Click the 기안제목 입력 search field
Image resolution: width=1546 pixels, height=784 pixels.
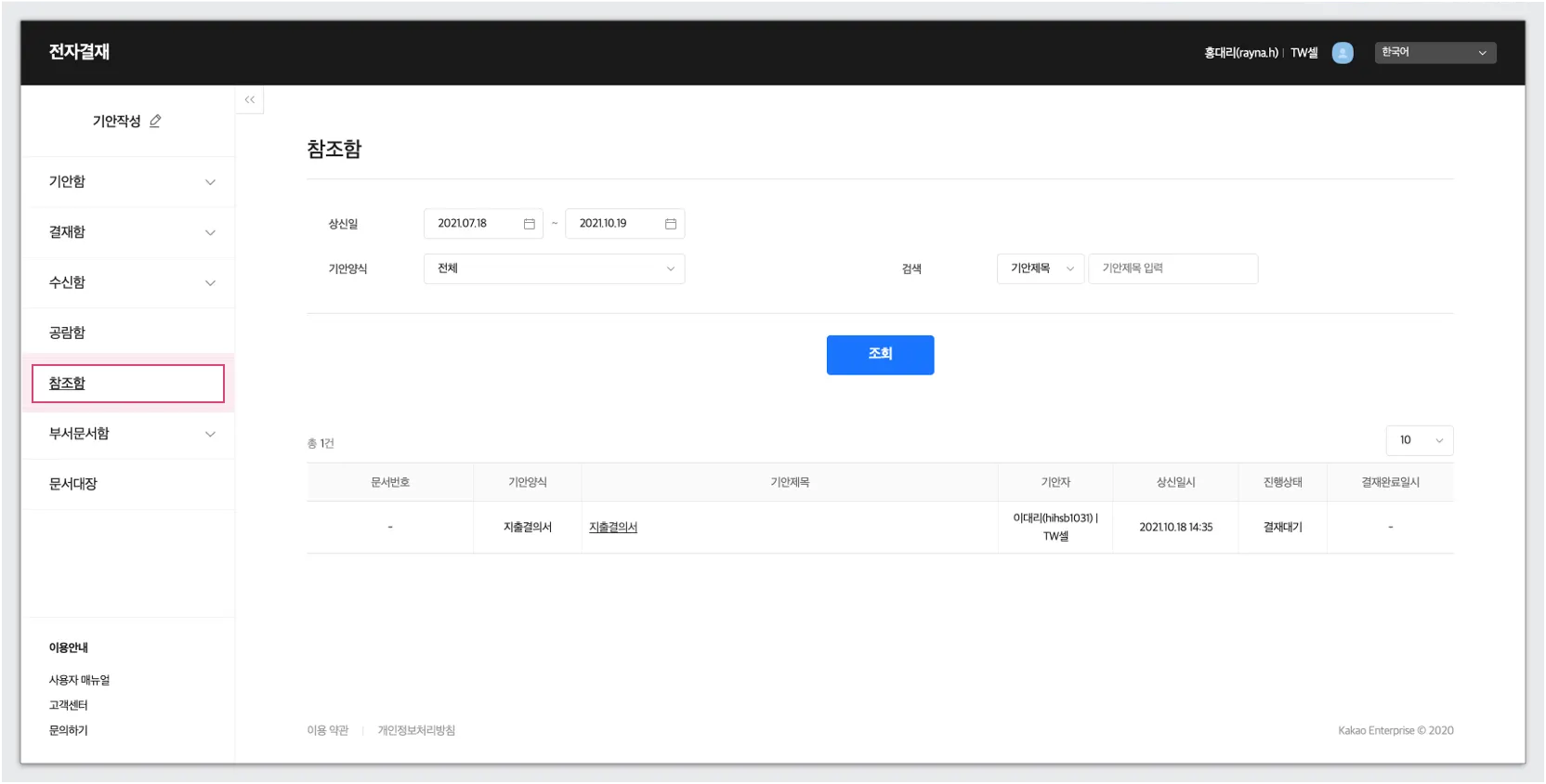(1173, 268)
